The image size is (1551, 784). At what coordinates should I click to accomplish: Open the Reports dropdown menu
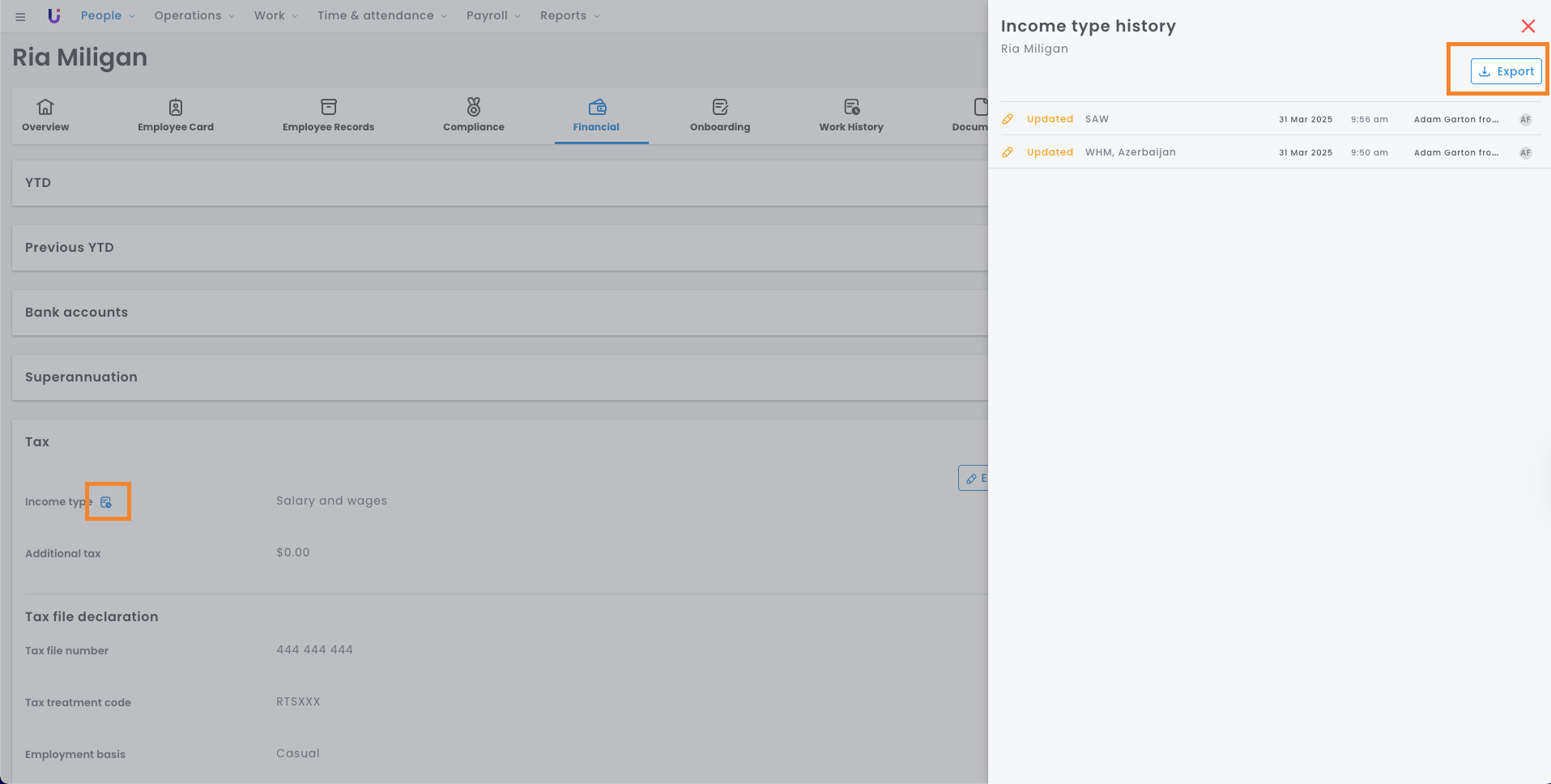click(569, 16)
